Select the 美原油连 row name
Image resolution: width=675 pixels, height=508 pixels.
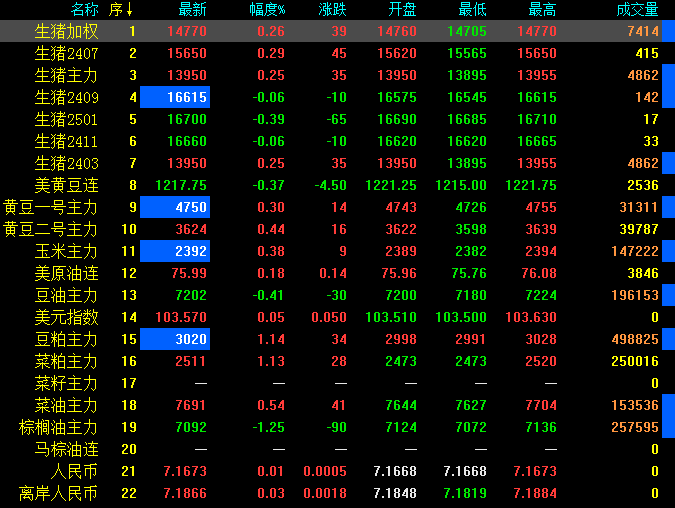66,273
